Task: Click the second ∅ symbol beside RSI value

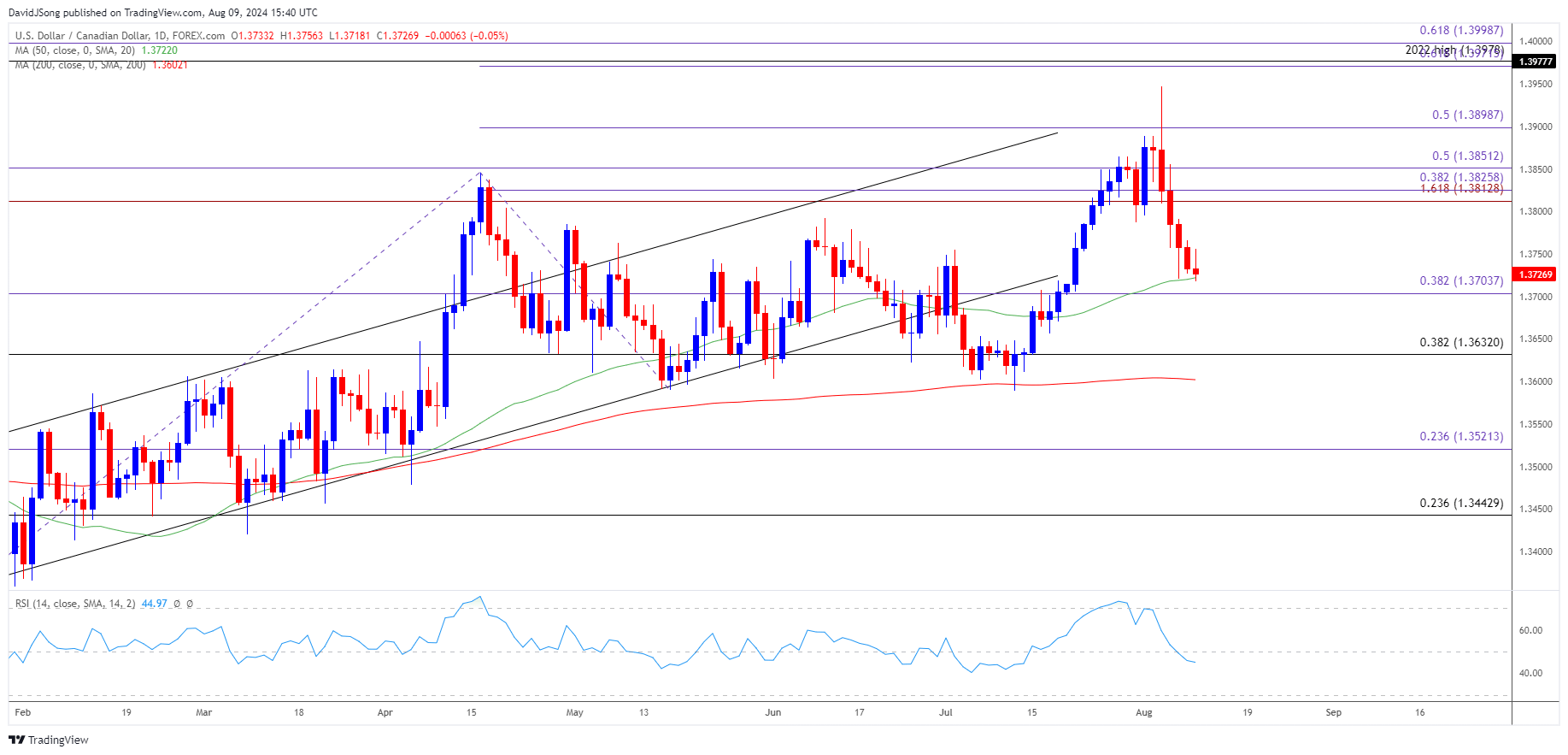Action: (x=190, y=604)
